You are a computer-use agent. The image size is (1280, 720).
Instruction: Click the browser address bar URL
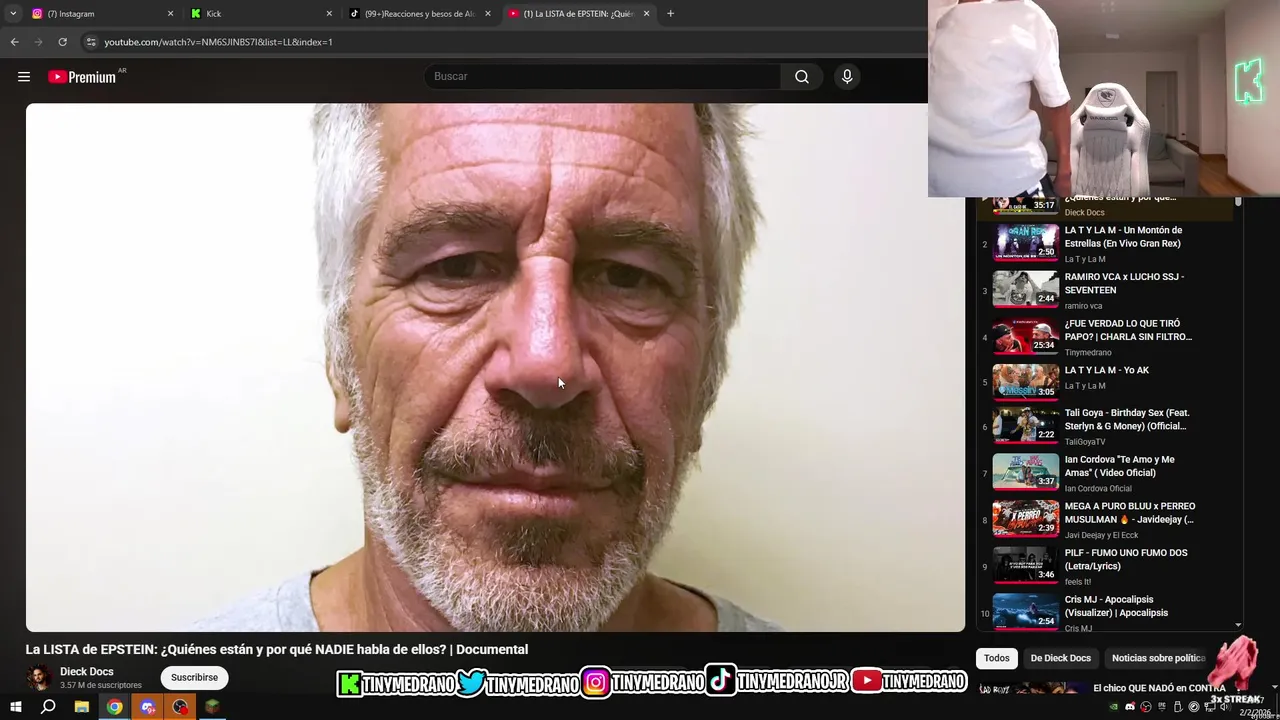pyautogui.click(x=218, y=42)
